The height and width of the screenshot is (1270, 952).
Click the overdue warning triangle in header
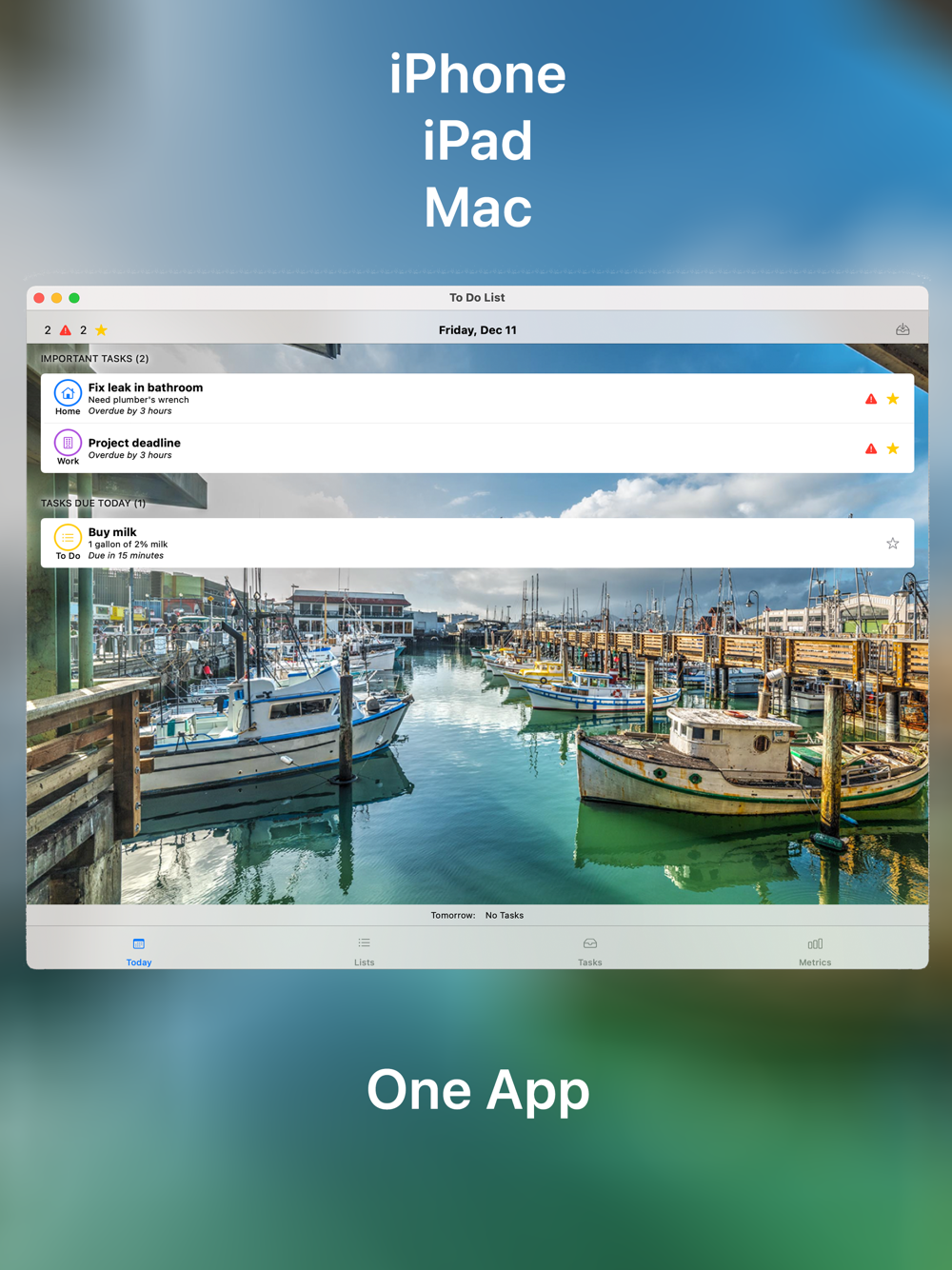point(66,330)
